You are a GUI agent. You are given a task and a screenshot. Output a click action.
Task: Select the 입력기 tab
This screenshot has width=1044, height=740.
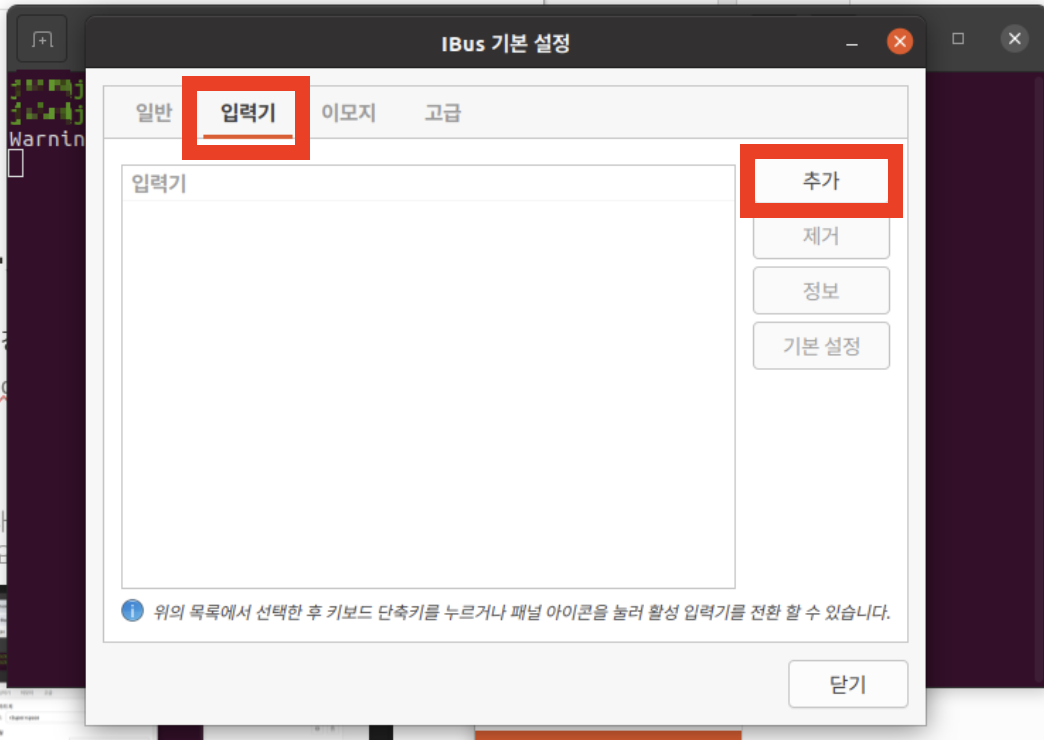(x=248, y=112)
